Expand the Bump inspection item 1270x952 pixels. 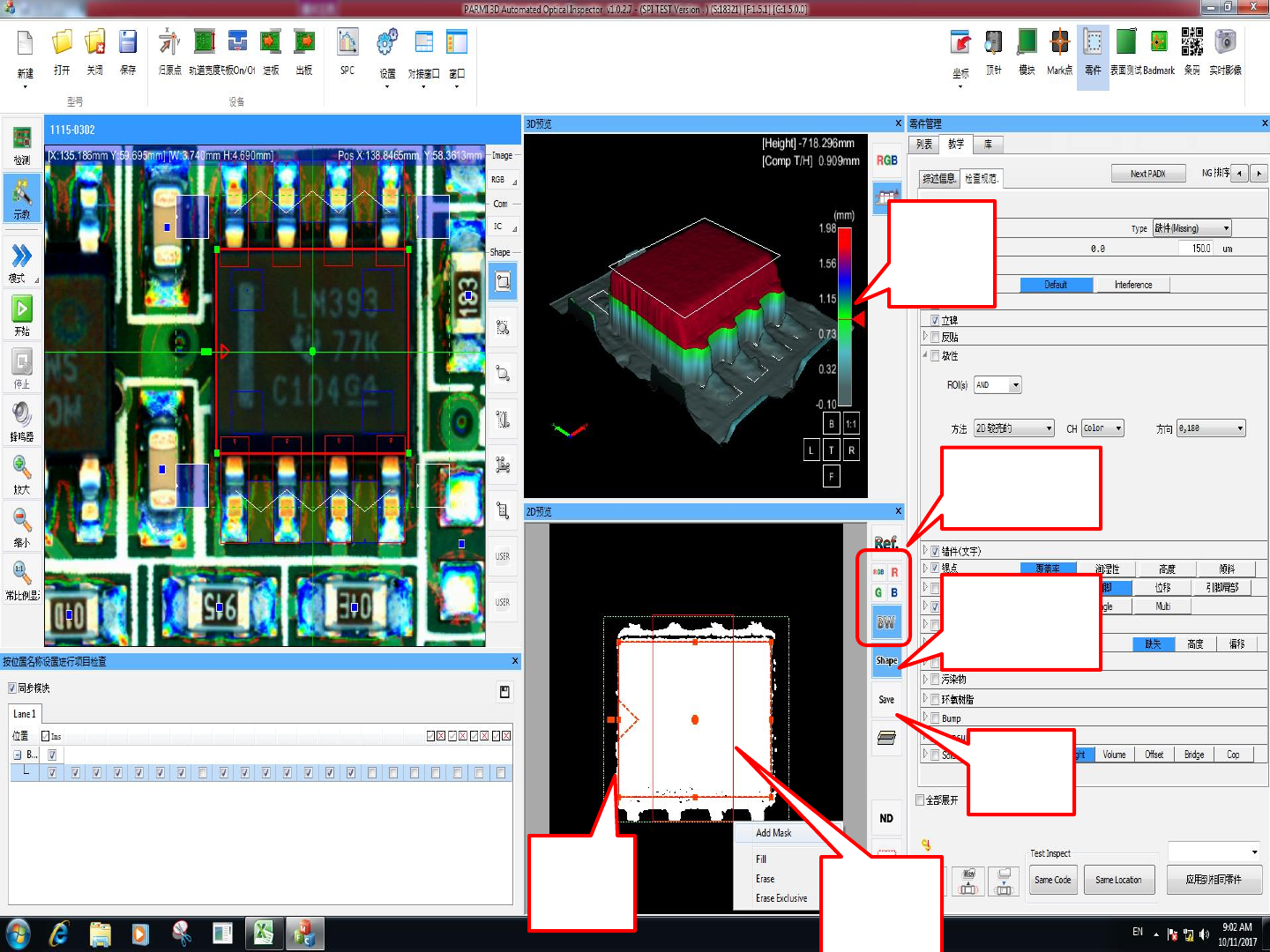(925, 718)
